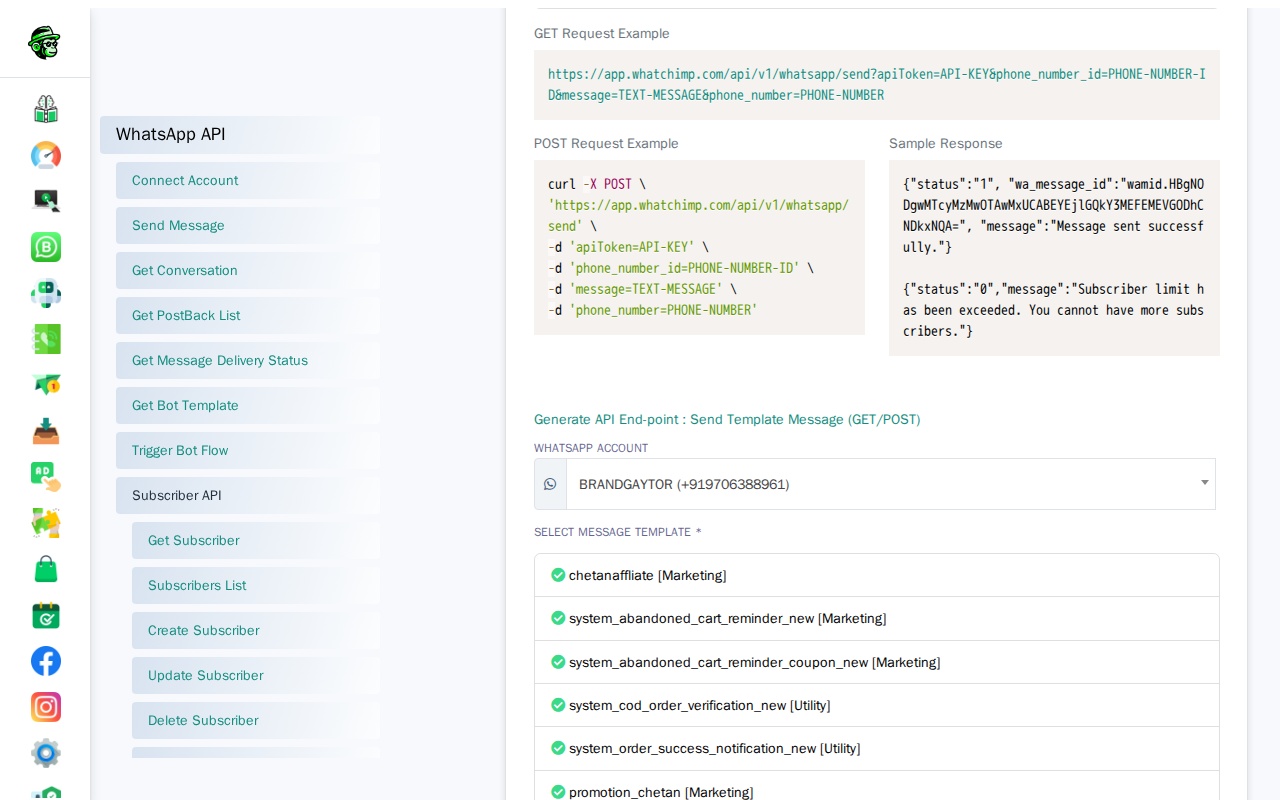Open the AD click sidebar icon
The width and height of the screenshot is (1280, 800).
tap(46, 477)
